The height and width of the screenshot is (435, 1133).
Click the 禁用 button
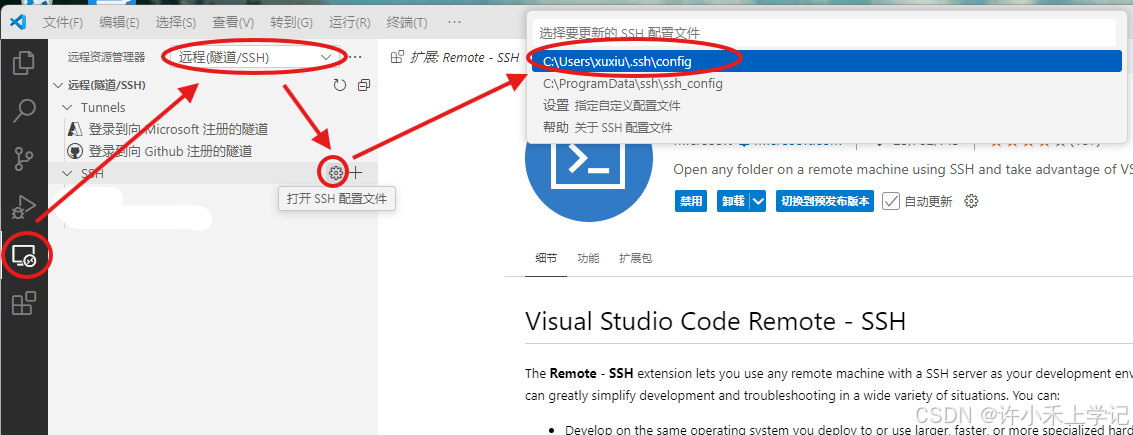point(691,201)
